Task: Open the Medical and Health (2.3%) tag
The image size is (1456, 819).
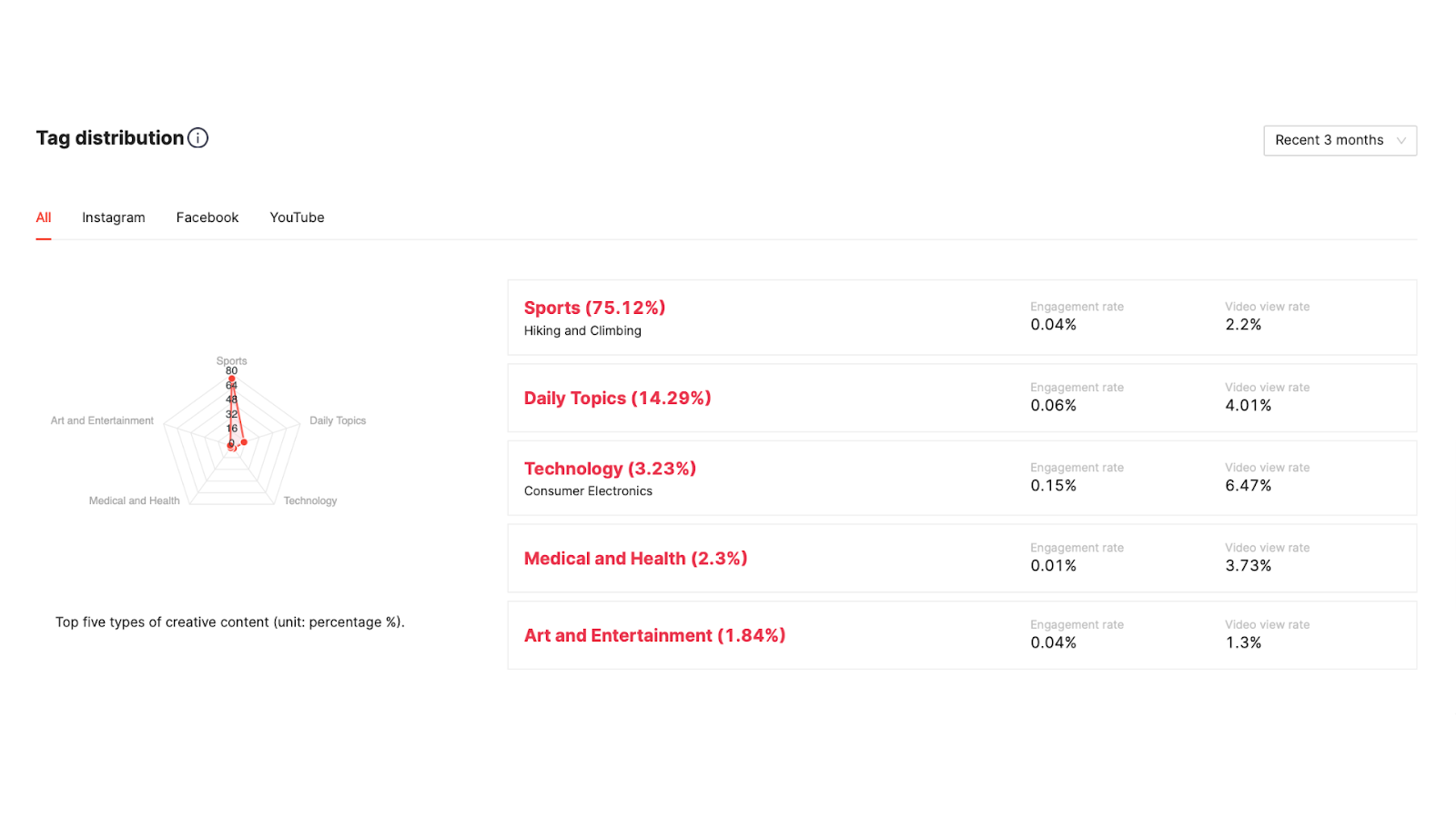Action: click(x=635, y=559)
